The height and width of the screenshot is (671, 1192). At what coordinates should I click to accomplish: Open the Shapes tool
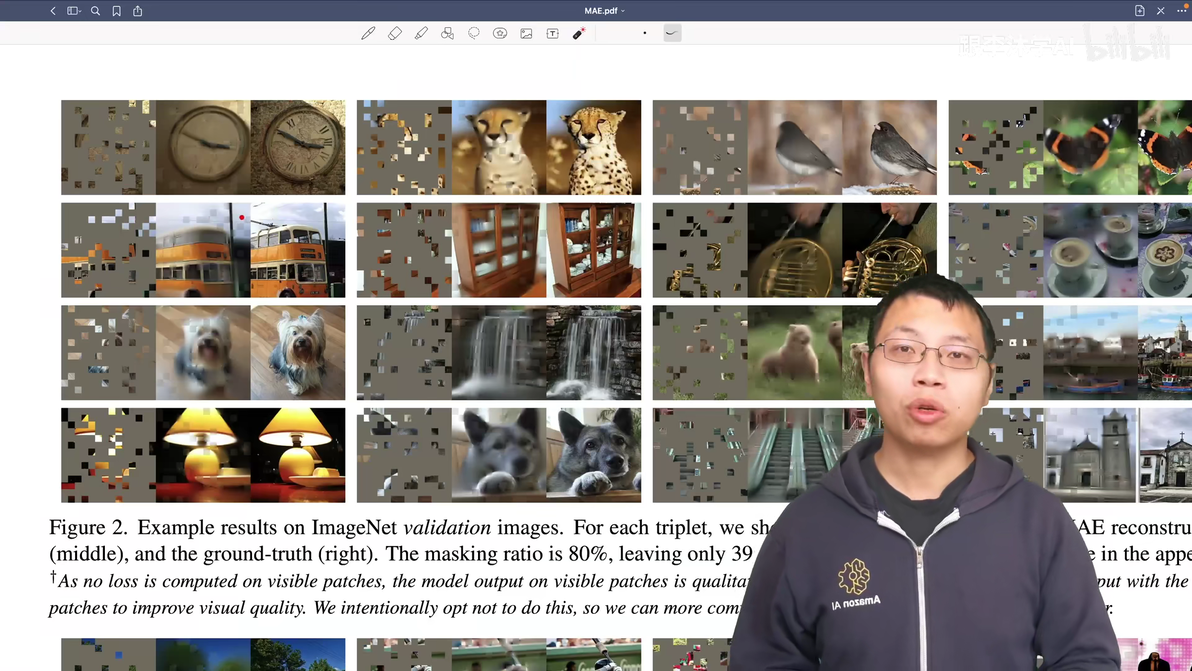click(x=447, y=33)
